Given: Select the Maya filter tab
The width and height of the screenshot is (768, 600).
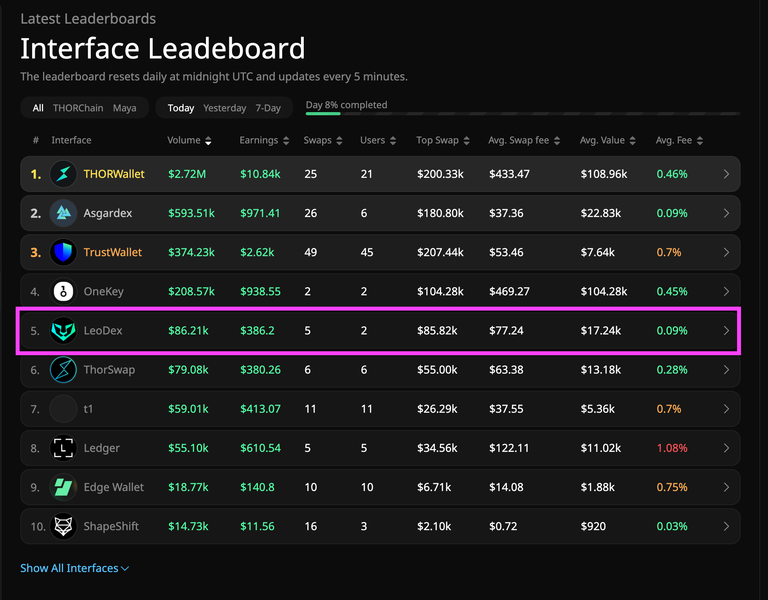Looking at the screenshot, I should [x=124, y=108].
